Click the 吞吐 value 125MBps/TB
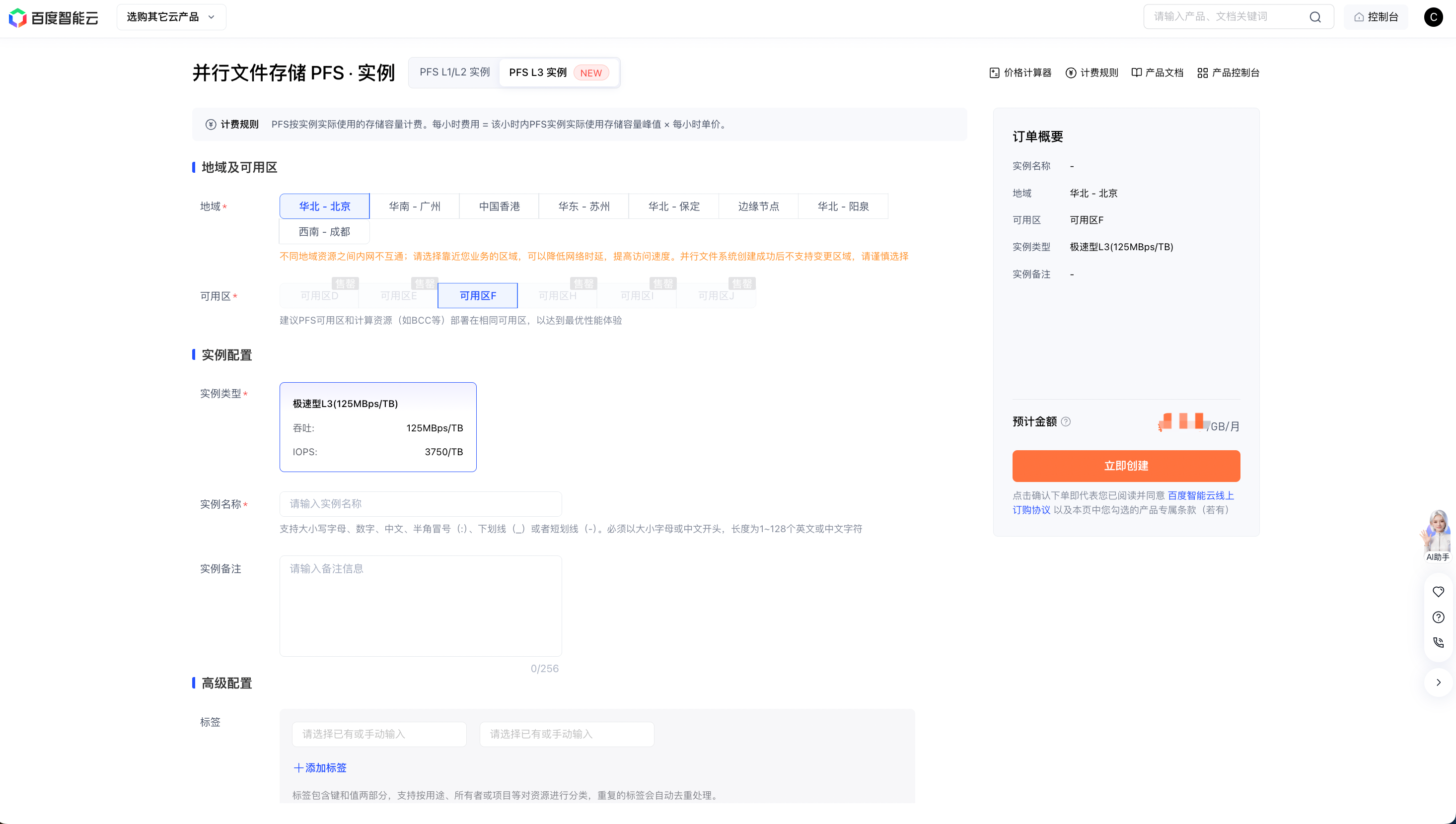This screenshot has width=1456, height=824. pos(435,428)
